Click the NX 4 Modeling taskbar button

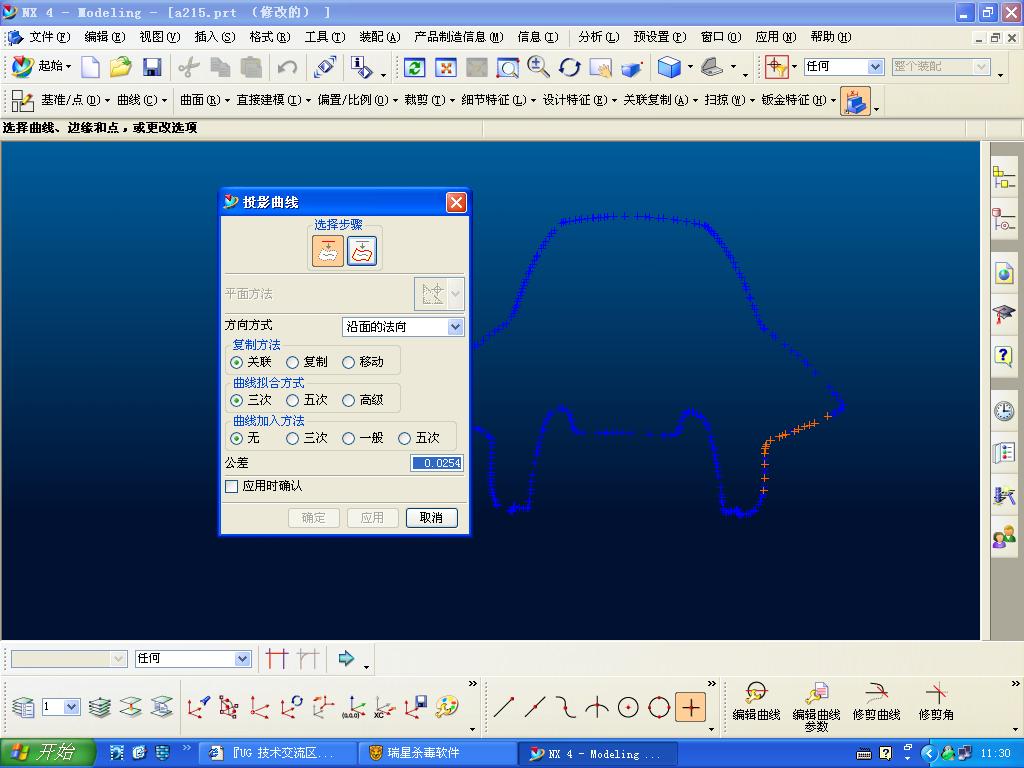point(598,753)
